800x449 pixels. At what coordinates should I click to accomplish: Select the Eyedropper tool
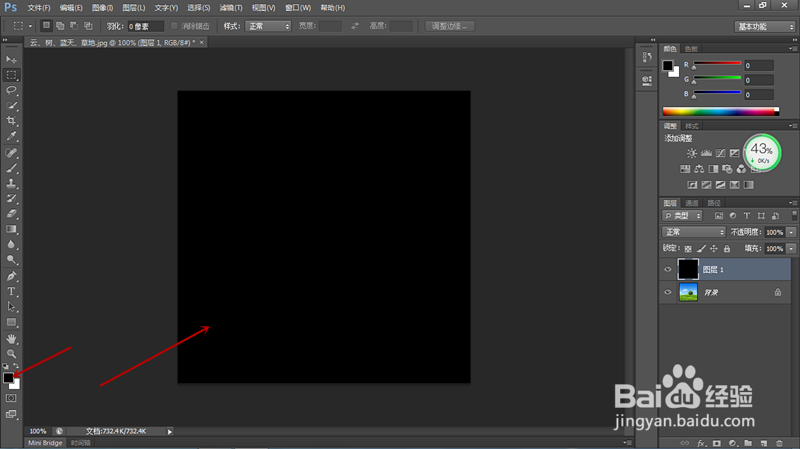coord(11,136)
